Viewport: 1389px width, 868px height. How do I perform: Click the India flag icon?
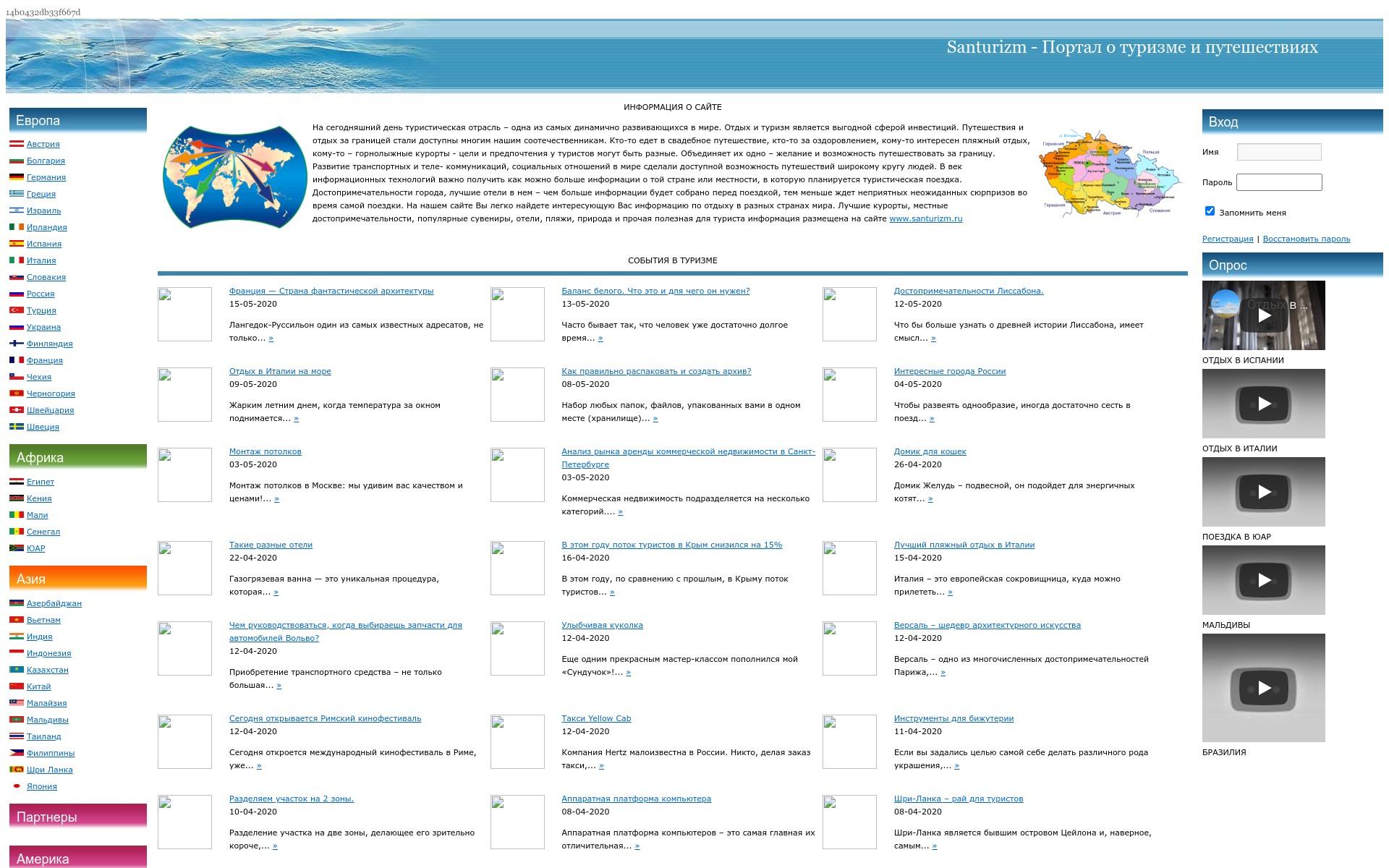point(16,637)
